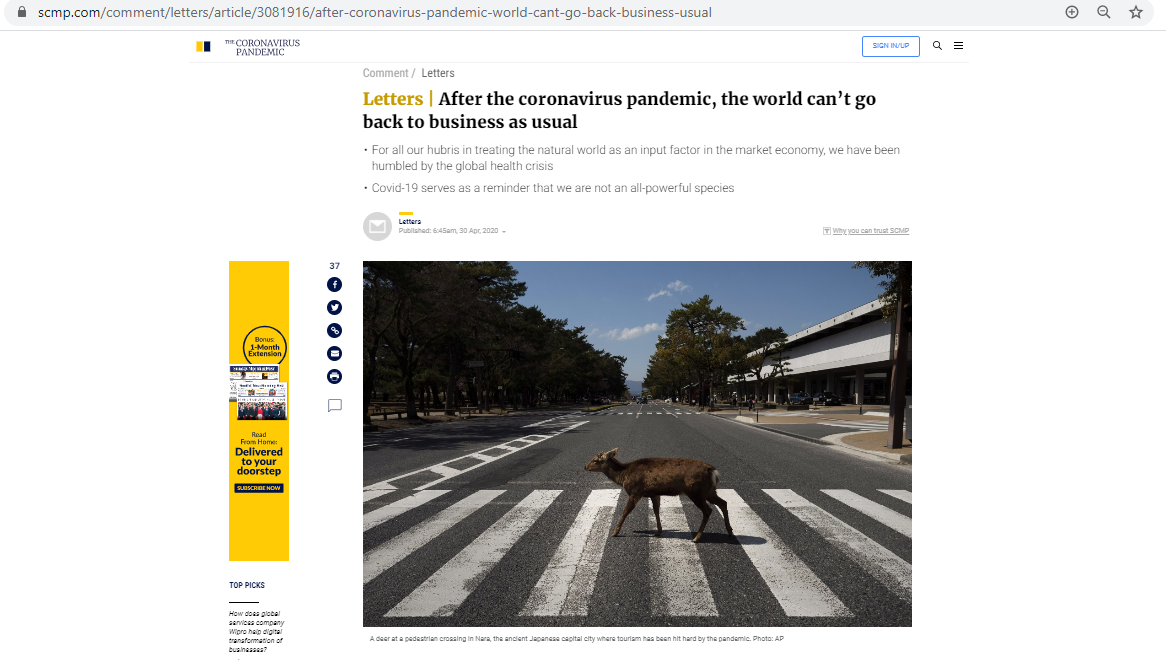Open 'Why you can trust SCMP'
The width and height of the screenshot is (1166, 660).
(869, 231)
